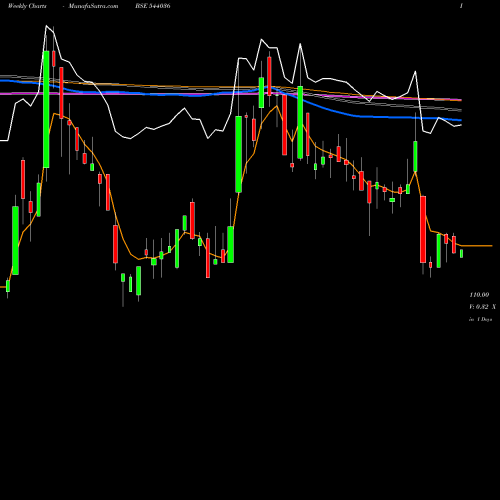This screenshot has width=500, height=500.
Task: Click the "BSE 544036" ticker label
Action: (153, 6)
